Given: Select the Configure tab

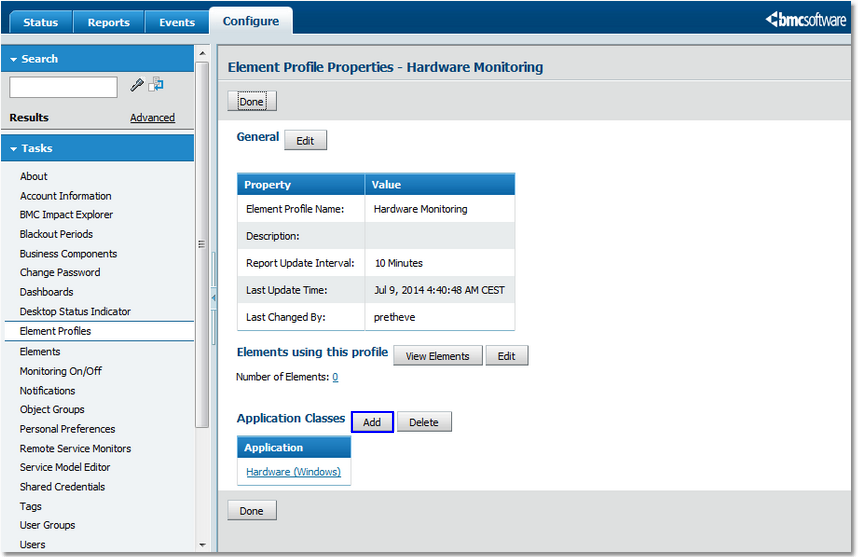Looking at the screenshot, I should pos(251,21).
